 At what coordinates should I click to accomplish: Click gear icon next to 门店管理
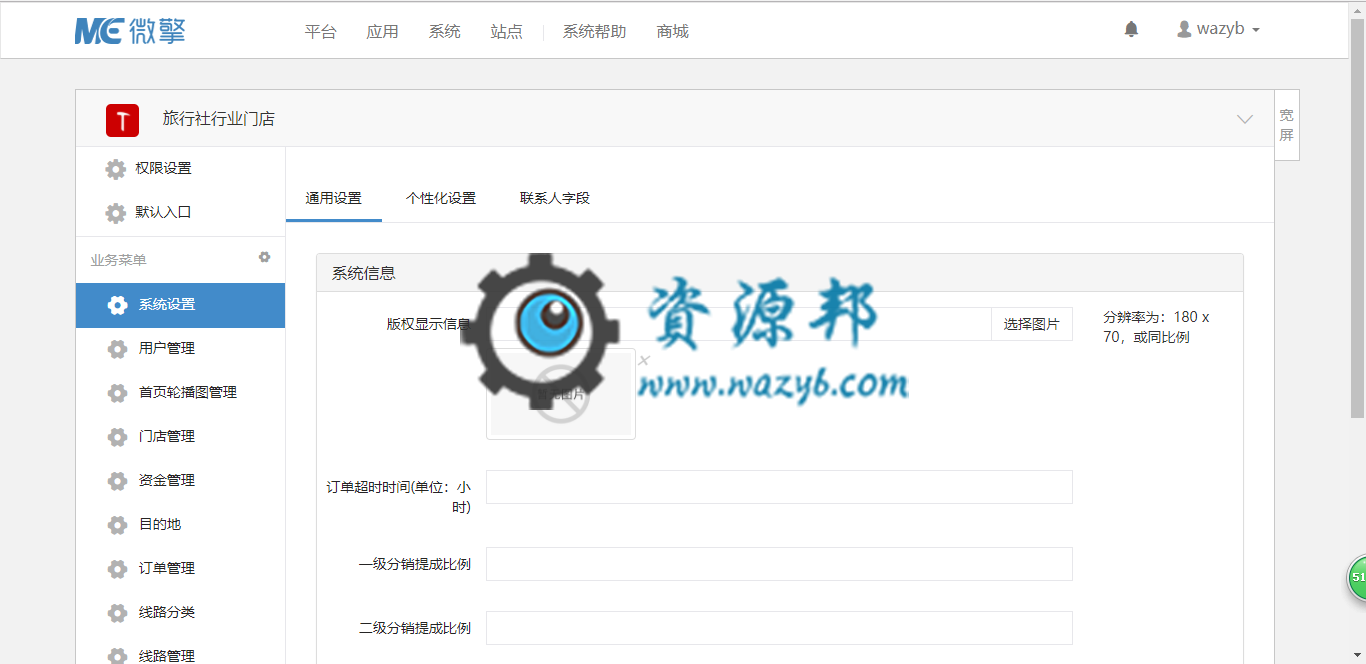pyautogui.click(x=118, y=437)
